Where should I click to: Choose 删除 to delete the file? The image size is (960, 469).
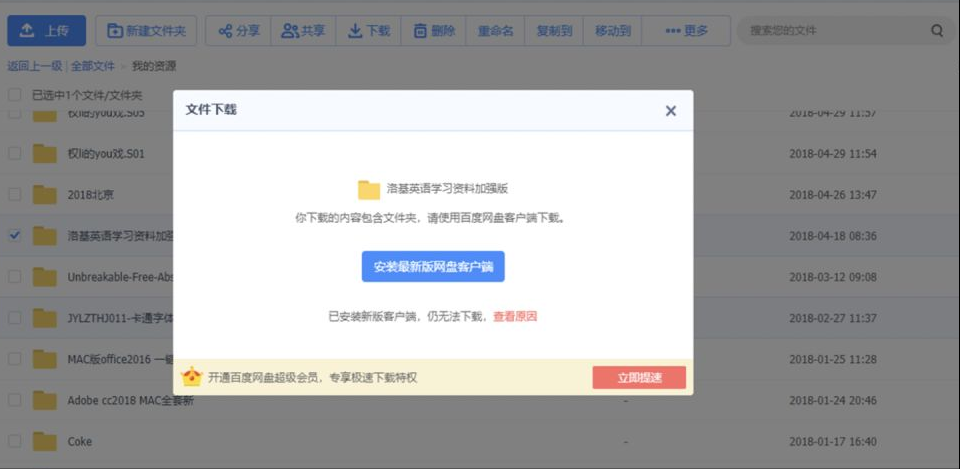point(434,31)
